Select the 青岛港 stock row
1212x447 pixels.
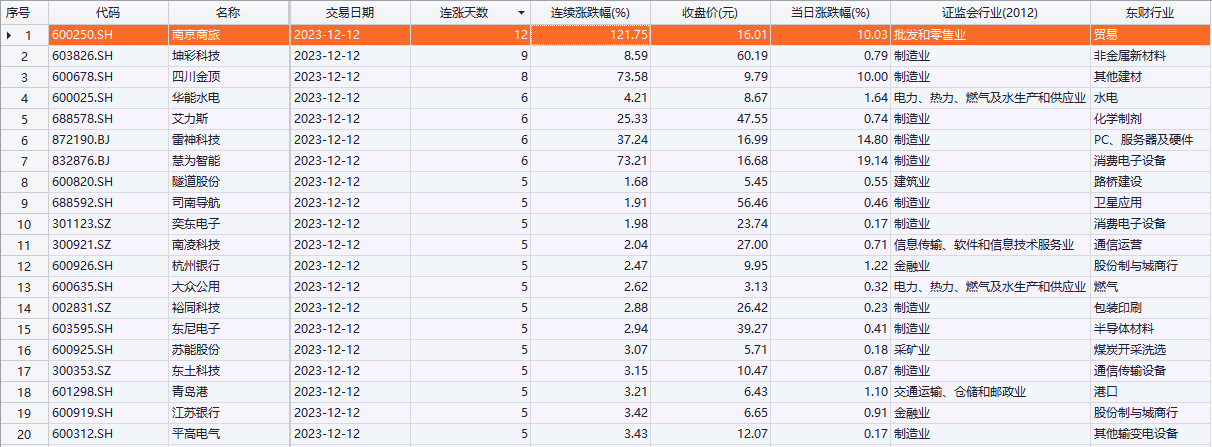coord(188,392)
